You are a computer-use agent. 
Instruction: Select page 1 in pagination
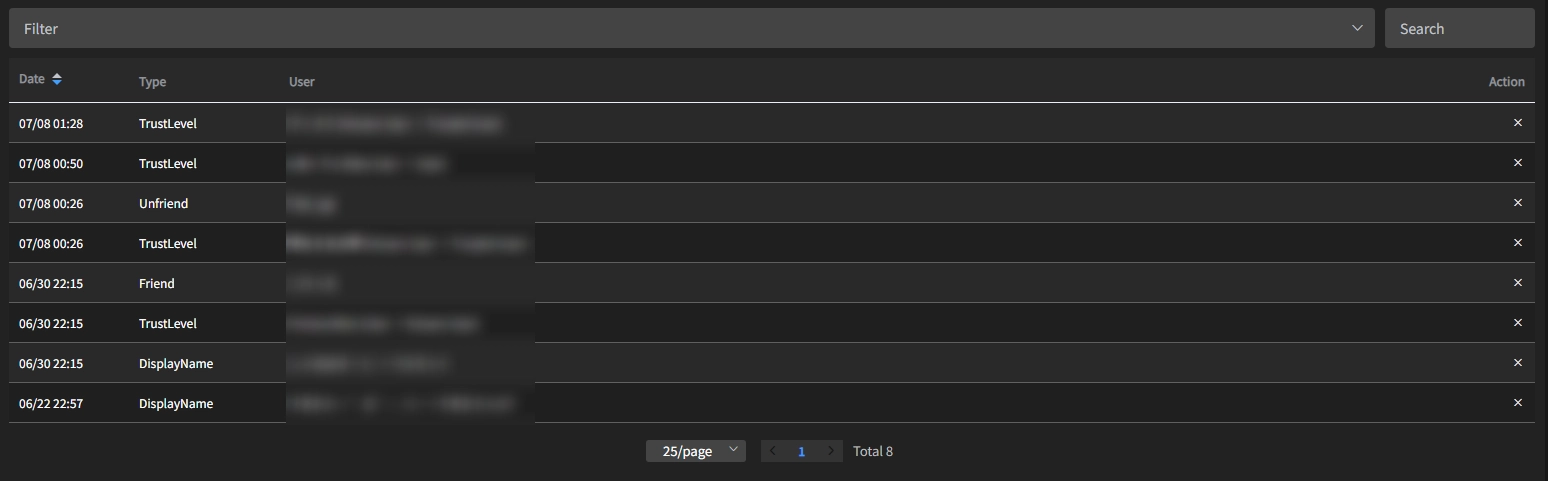pyautogui.click(x=801, y=451)
